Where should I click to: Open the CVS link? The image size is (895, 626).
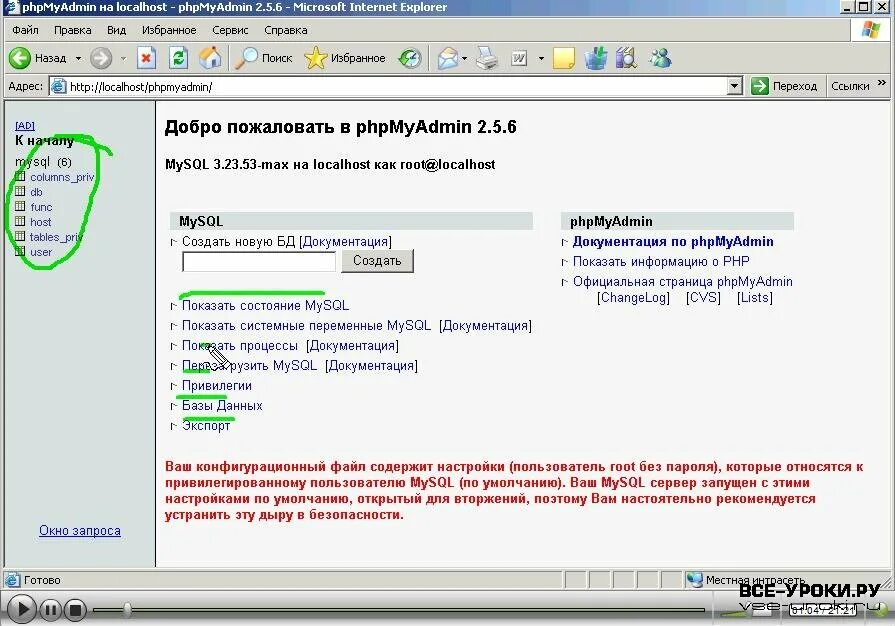[x=703, y=298]
